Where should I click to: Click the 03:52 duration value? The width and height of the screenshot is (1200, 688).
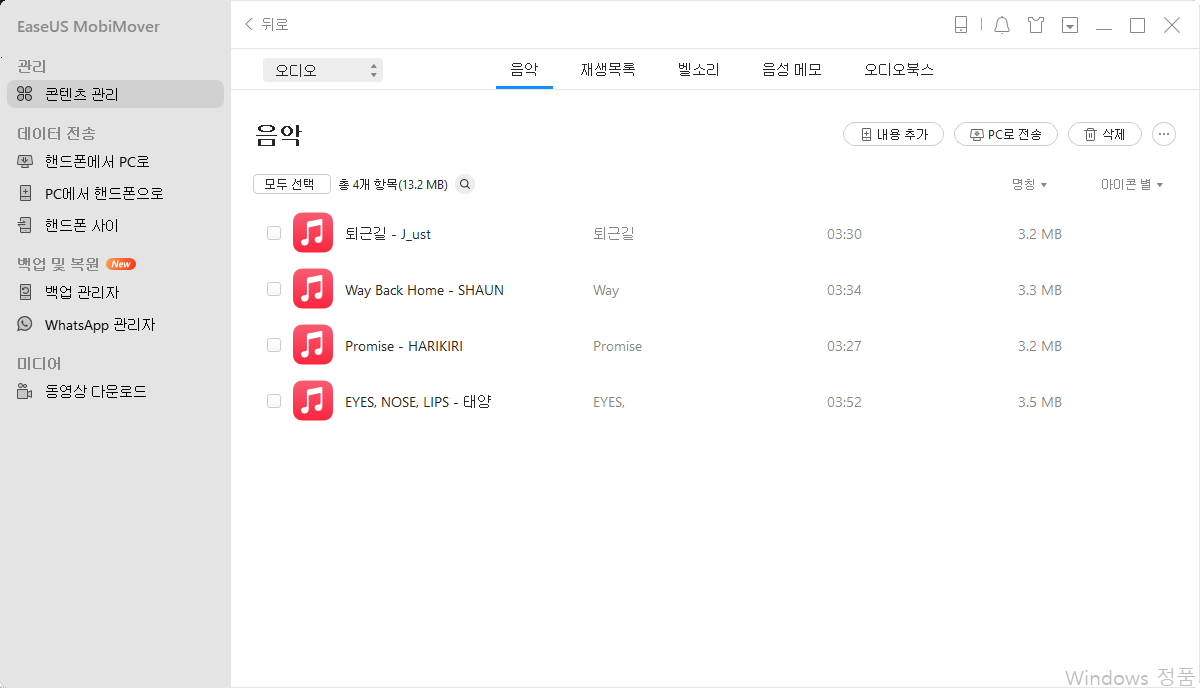[844, 402]
